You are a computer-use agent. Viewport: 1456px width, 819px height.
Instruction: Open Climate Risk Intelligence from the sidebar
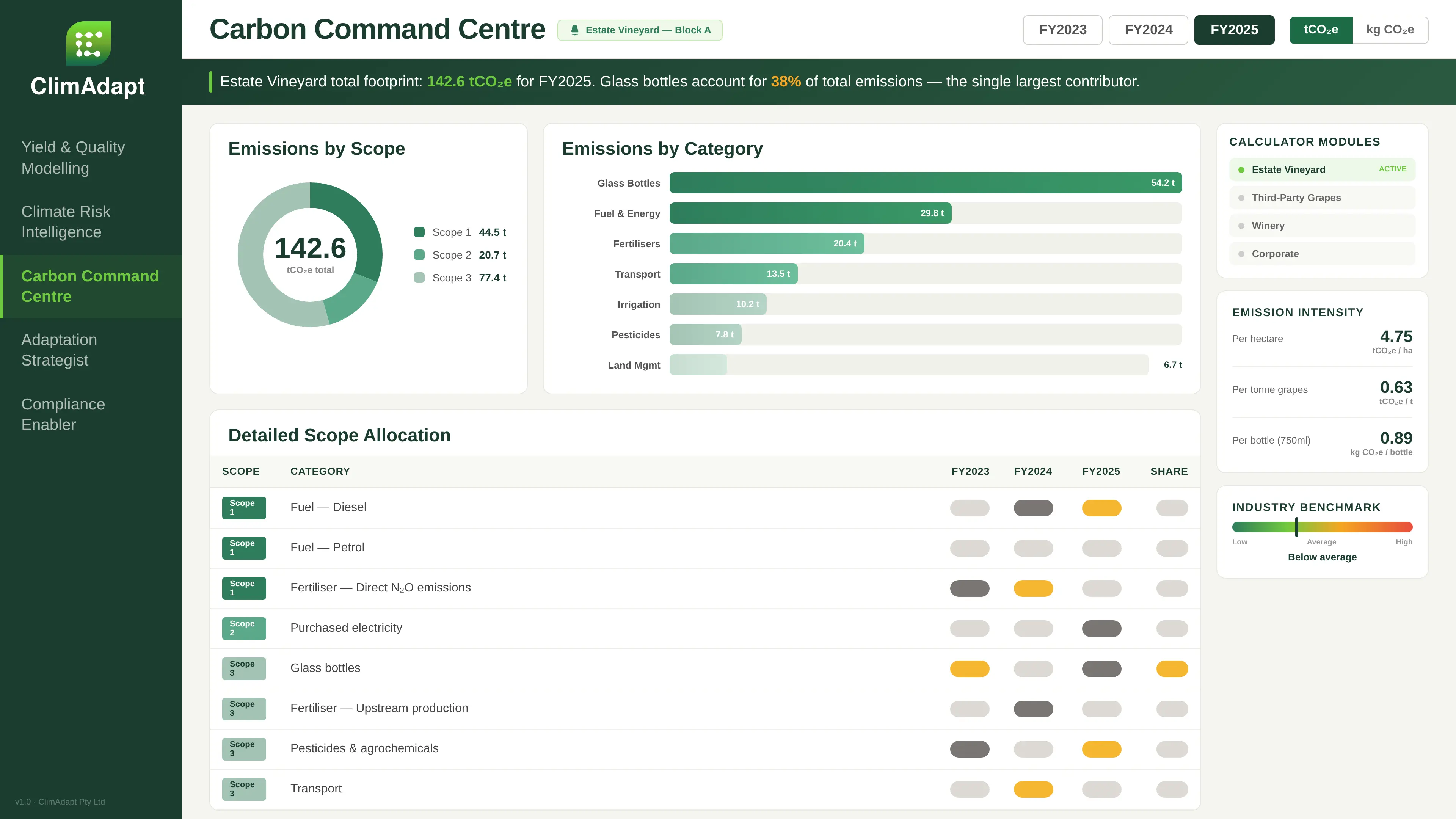click(x=66, y=221)
